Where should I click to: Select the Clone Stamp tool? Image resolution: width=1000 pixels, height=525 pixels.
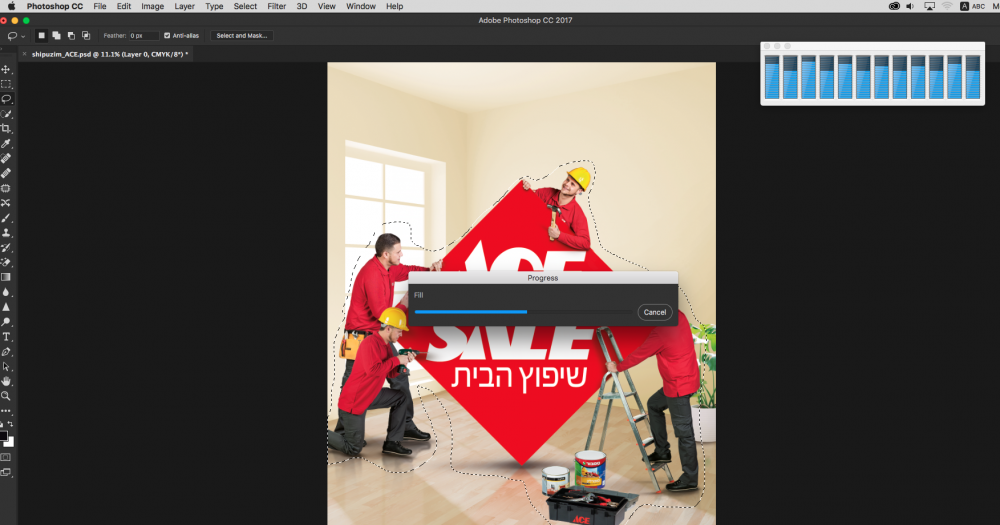(x=6, y=233)
